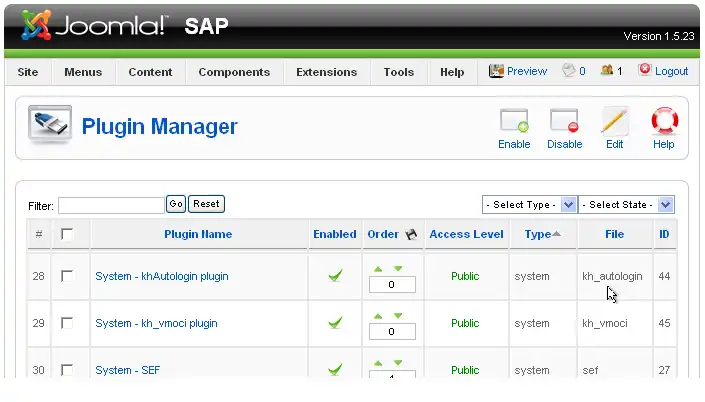Select checkbox for khAutologin plugin row

pos(67,276)
